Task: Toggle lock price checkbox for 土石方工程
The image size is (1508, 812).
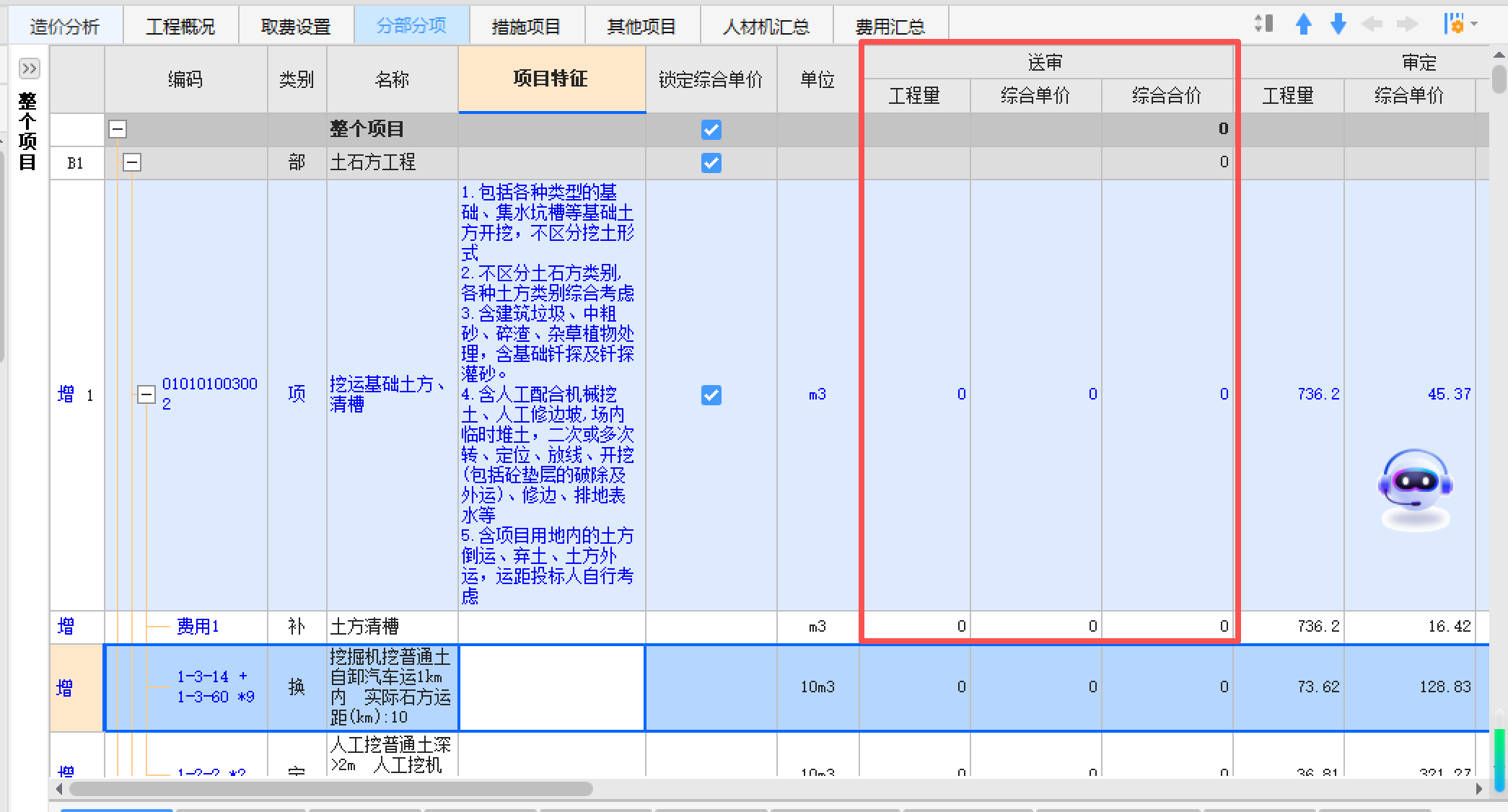Action: (711, 163)
